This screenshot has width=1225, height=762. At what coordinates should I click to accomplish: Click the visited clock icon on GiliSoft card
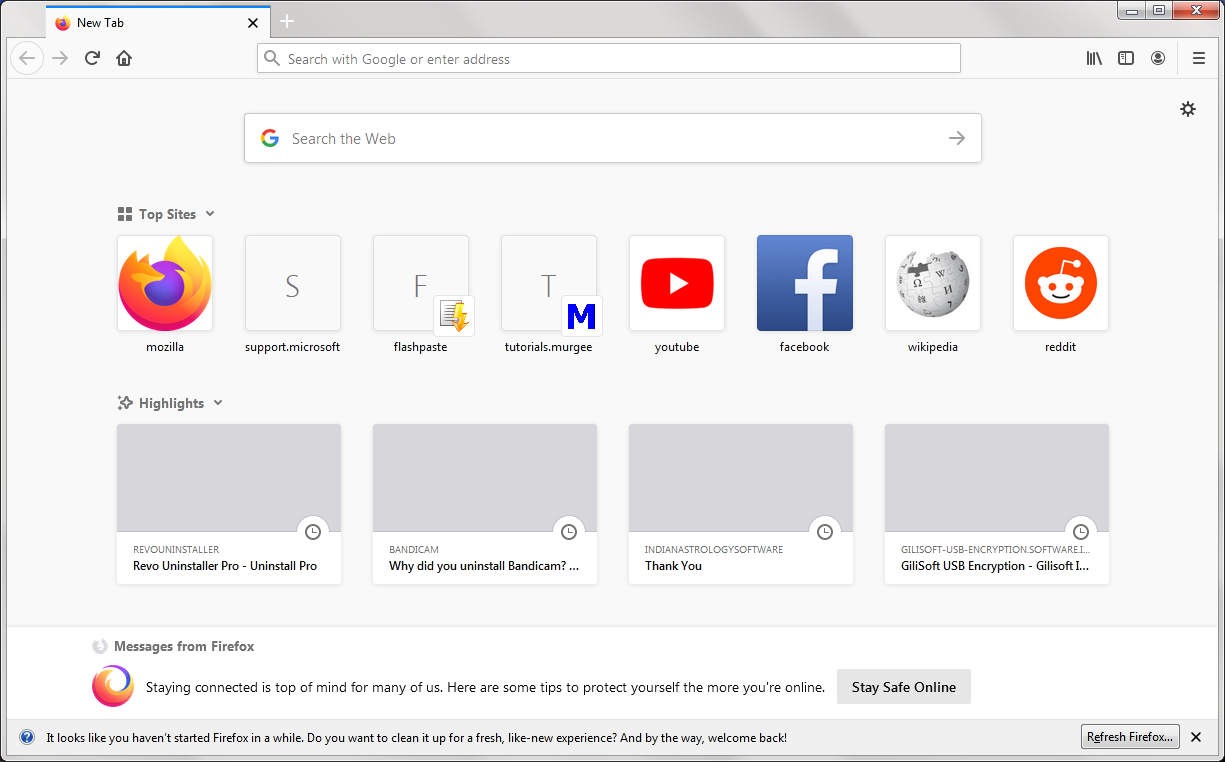pyautogui.click(x=1081, y=532)
